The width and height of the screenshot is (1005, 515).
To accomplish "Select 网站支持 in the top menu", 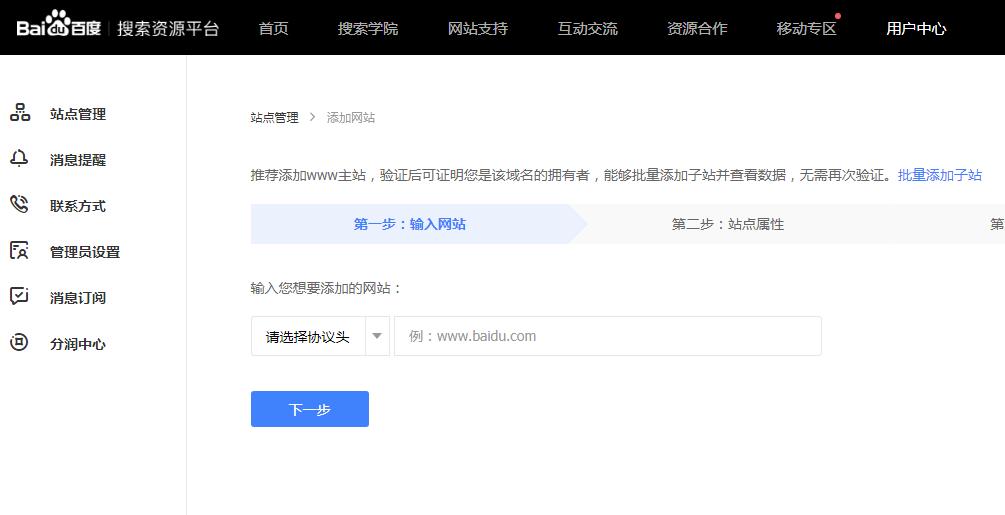I will tap(478, 28).
